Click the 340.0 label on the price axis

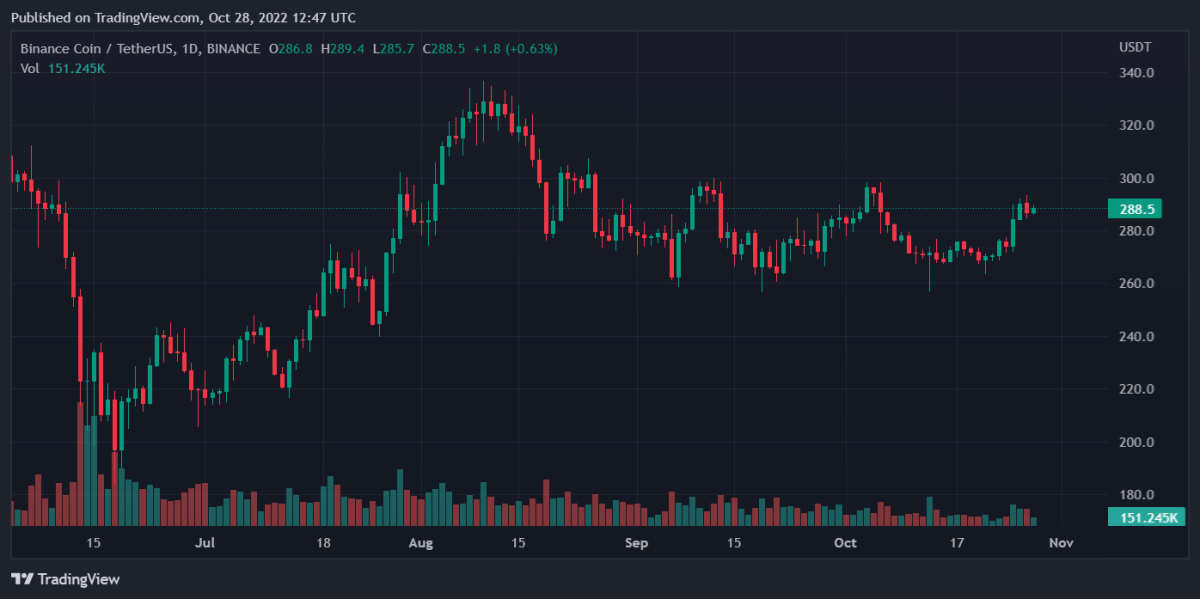click(1138, 73)
